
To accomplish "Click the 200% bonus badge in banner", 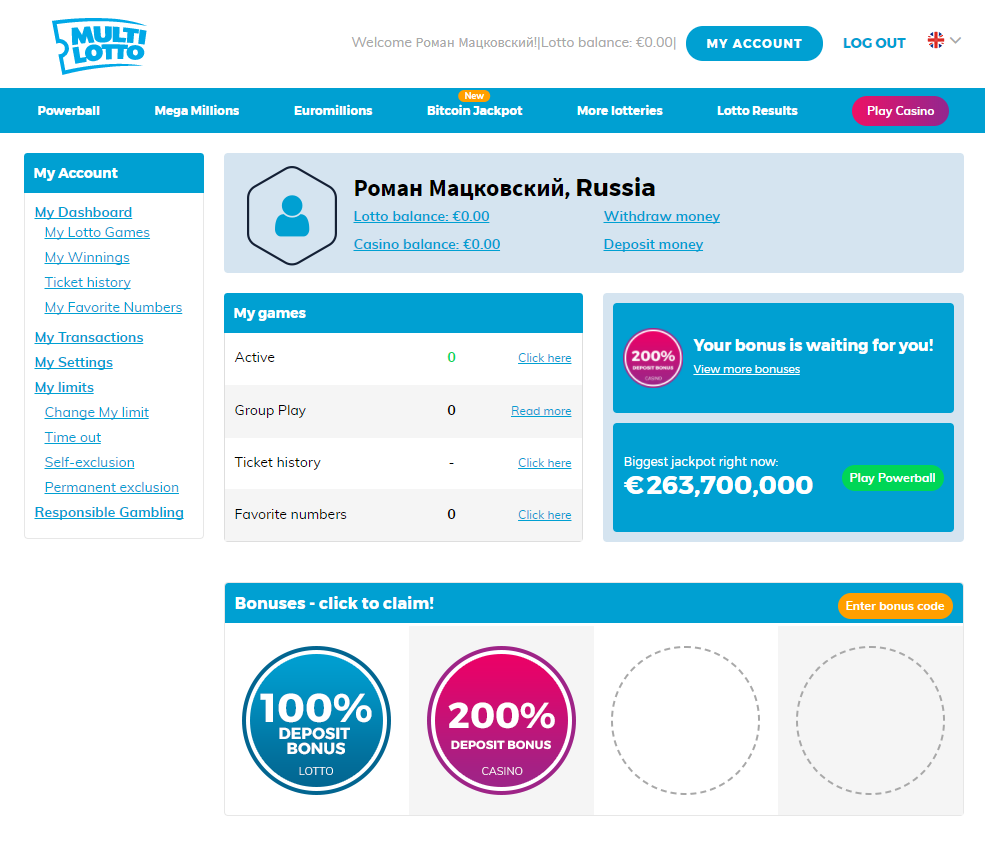I will coord(653,358).
